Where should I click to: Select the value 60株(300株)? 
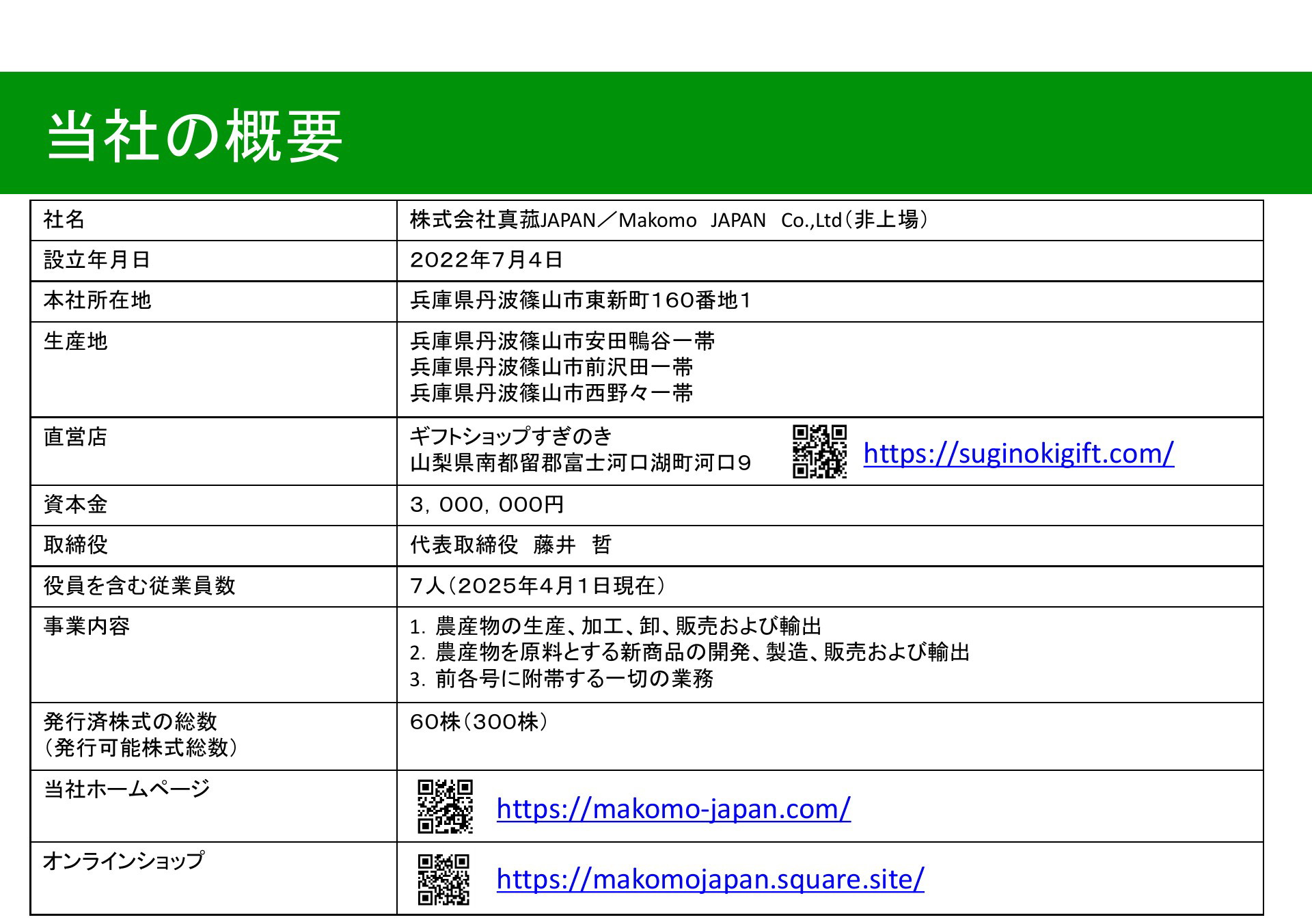click(x=478, y=722)
